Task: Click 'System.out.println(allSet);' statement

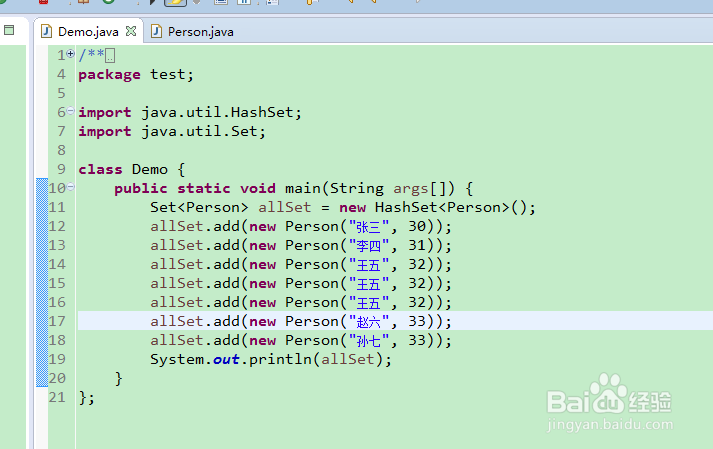Action: point(271,360)
